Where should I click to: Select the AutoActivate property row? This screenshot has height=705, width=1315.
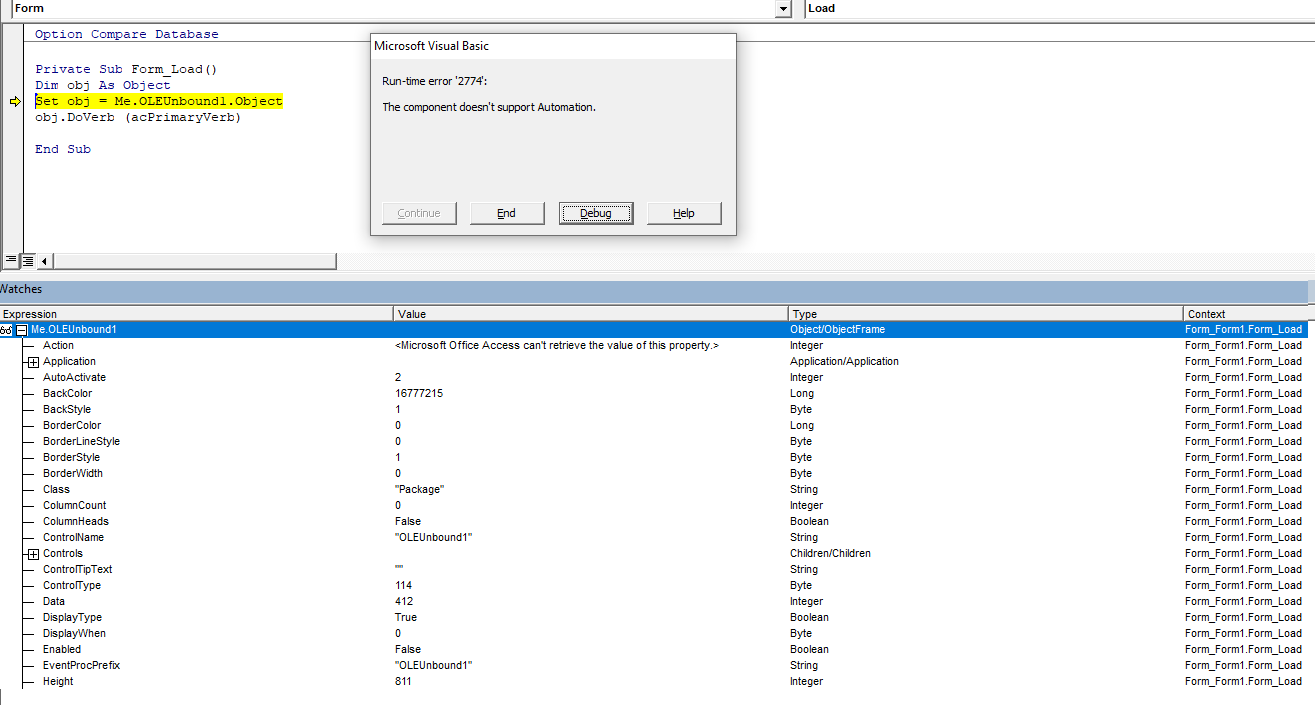[x=654, y=377]
